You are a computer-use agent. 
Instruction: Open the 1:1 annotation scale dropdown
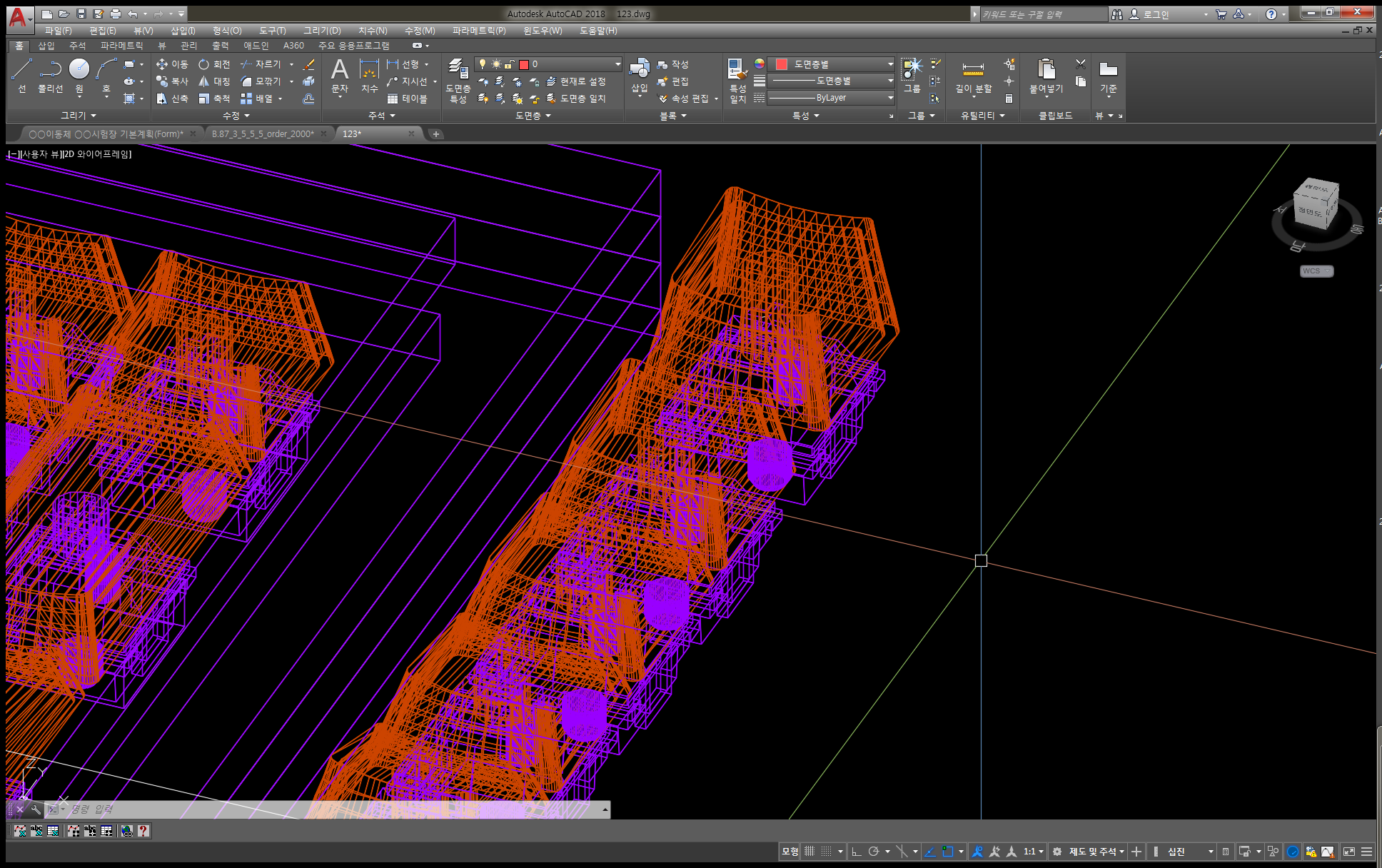tap(1034, 851)
